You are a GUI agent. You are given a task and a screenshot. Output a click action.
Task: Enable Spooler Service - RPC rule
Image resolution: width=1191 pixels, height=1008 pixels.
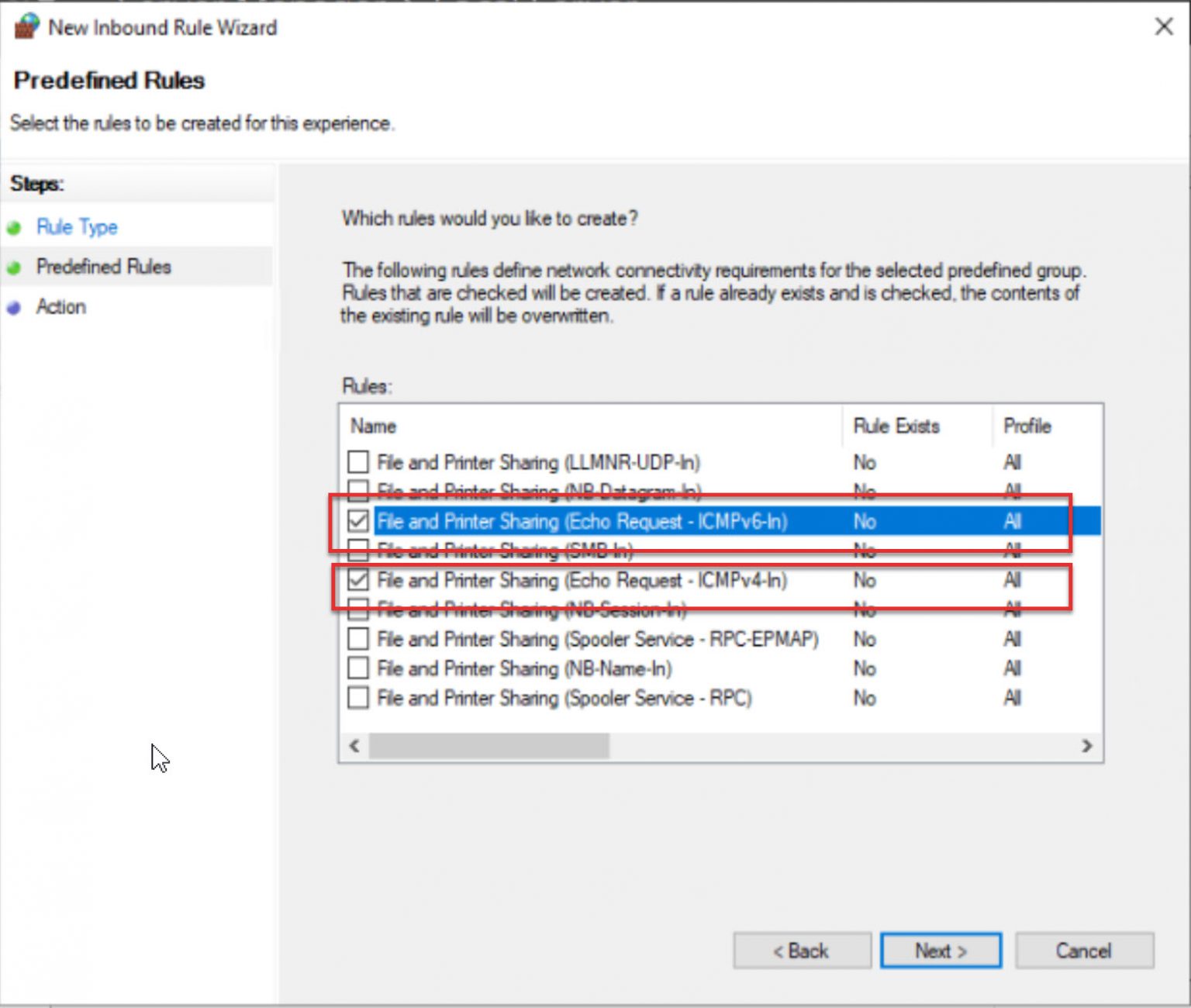358,698
